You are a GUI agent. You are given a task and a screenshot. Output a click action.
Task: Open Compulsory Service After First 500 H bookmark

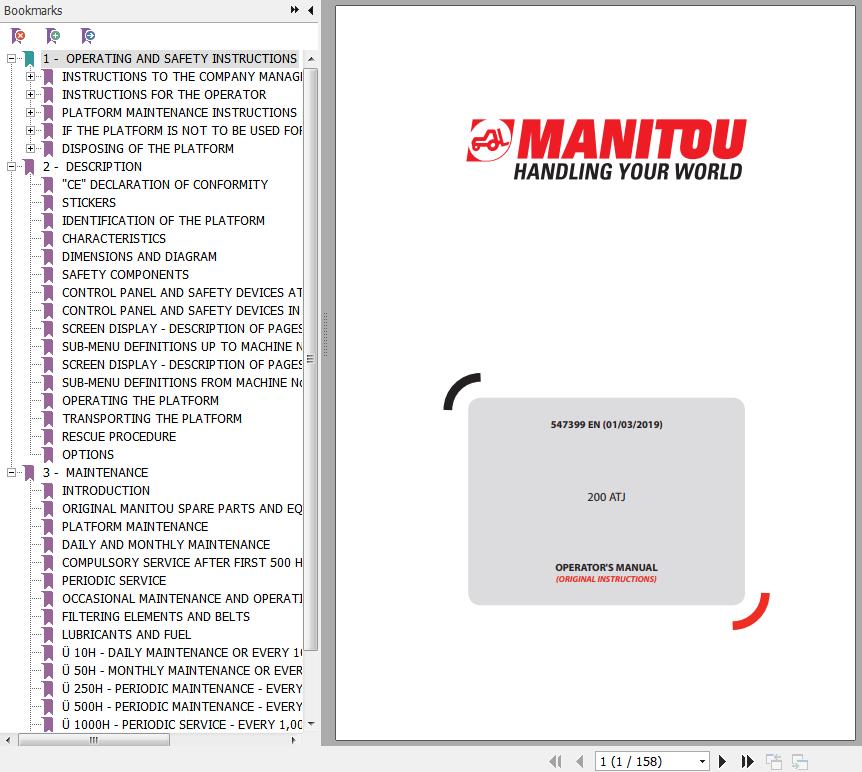(x=182, y=563)
